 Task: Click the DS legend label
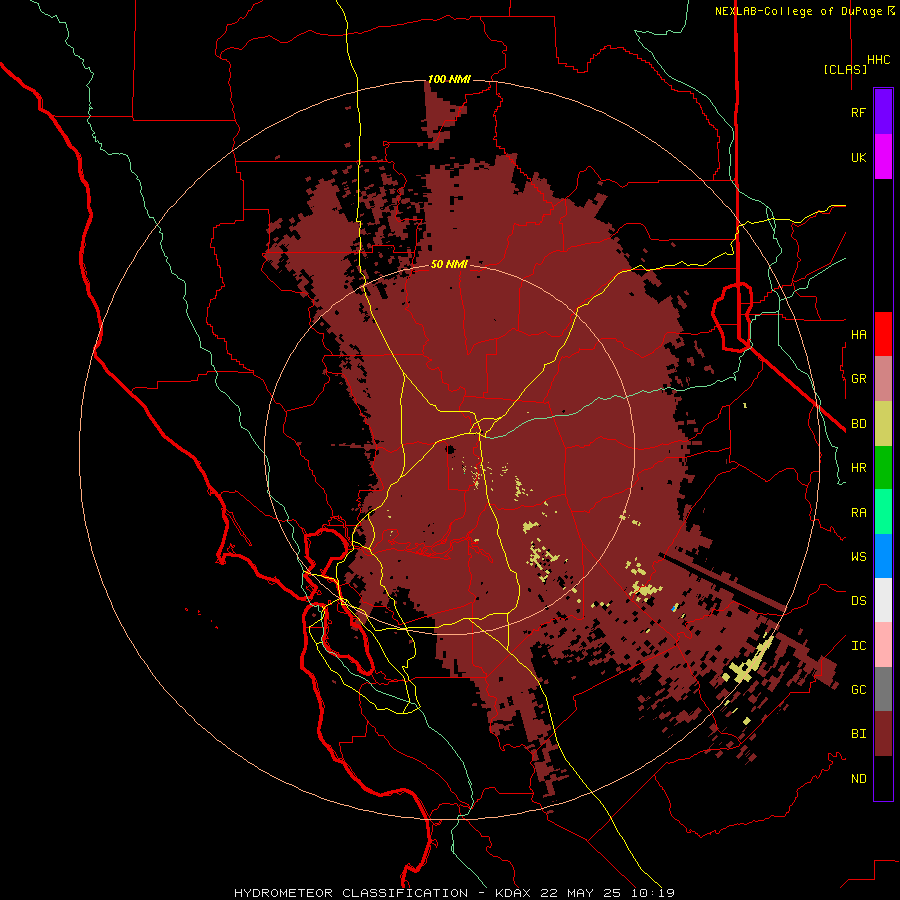click(x=859, y=601)
